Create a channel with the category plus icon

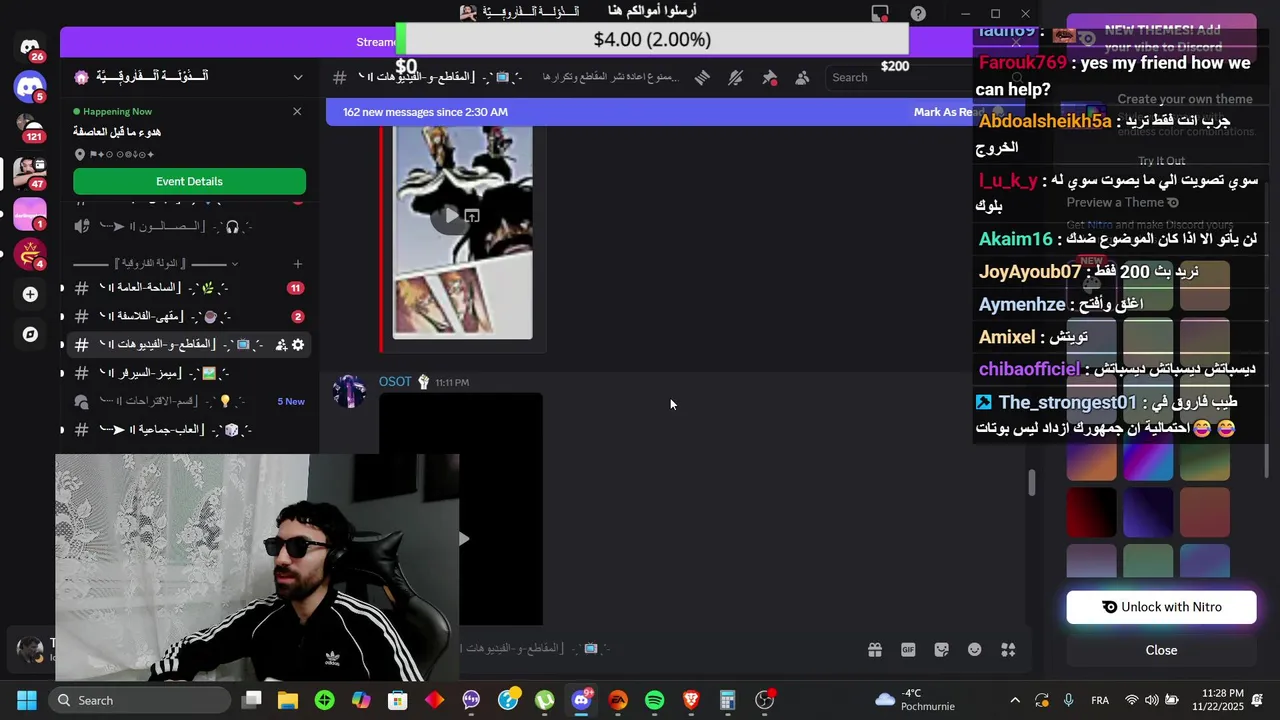tap(297, 264)
